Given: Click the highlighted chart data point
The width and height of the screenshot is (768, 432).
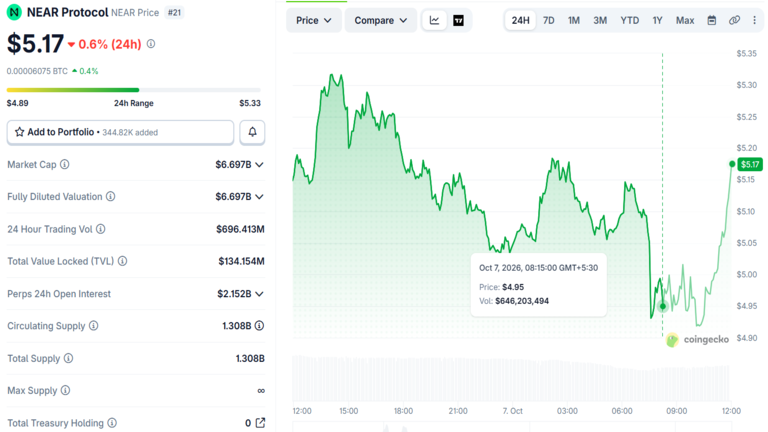Looking at the screenshot, I should click(x=663, y=306).
